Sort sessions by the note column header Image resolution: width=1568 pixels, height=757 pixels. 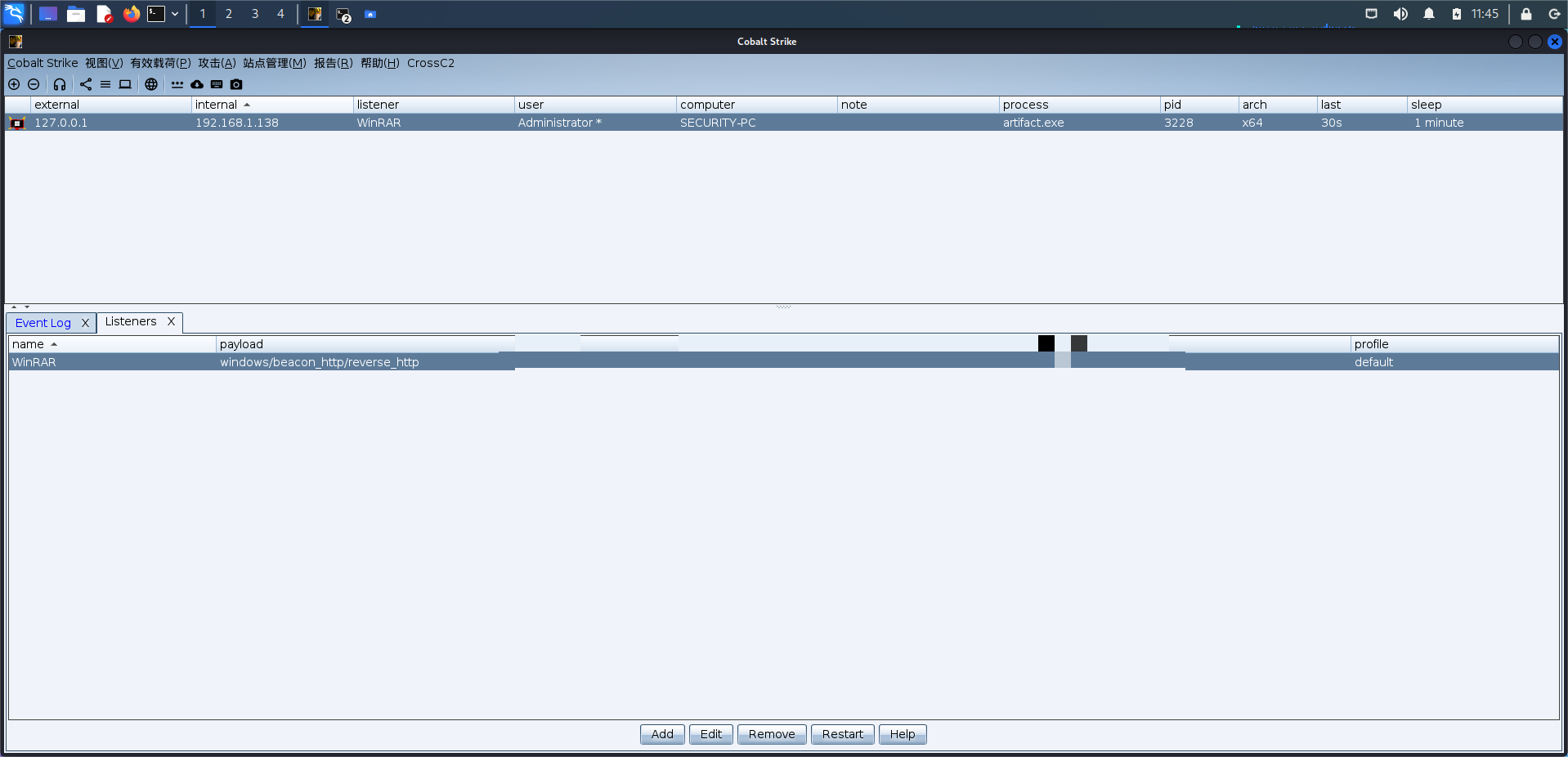click(x=918, y=105)
